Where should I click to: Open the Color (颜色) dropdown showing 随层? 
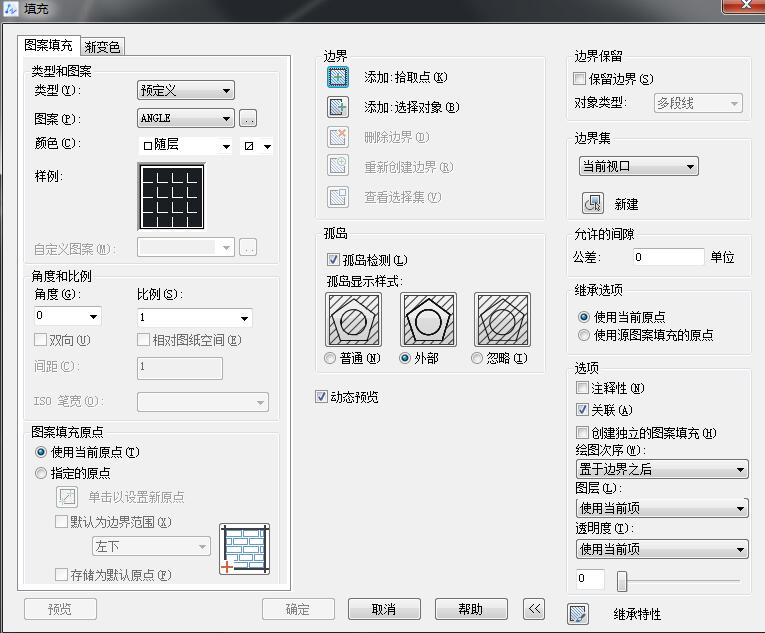tap(186, 145)
